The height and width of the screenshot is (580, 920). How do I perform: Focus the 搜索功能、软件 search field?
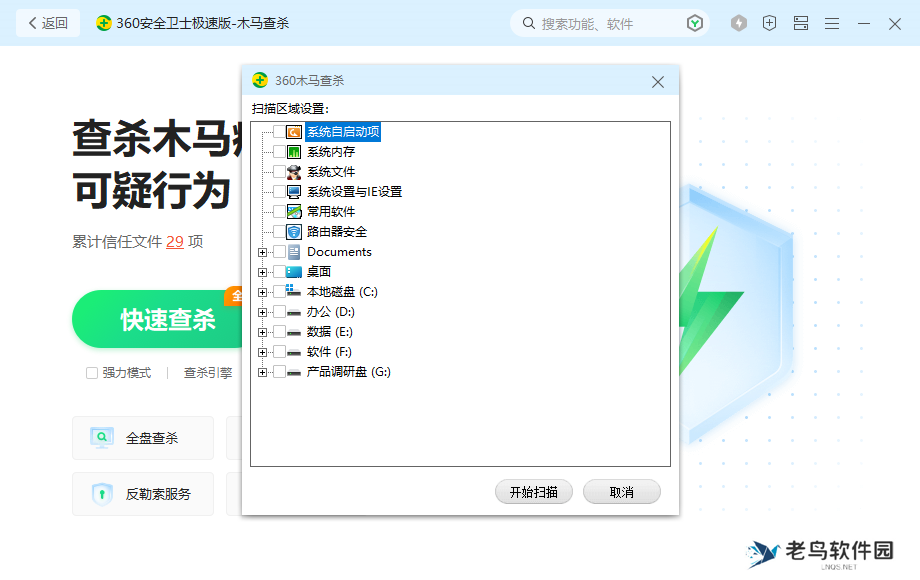click(610, 23)
